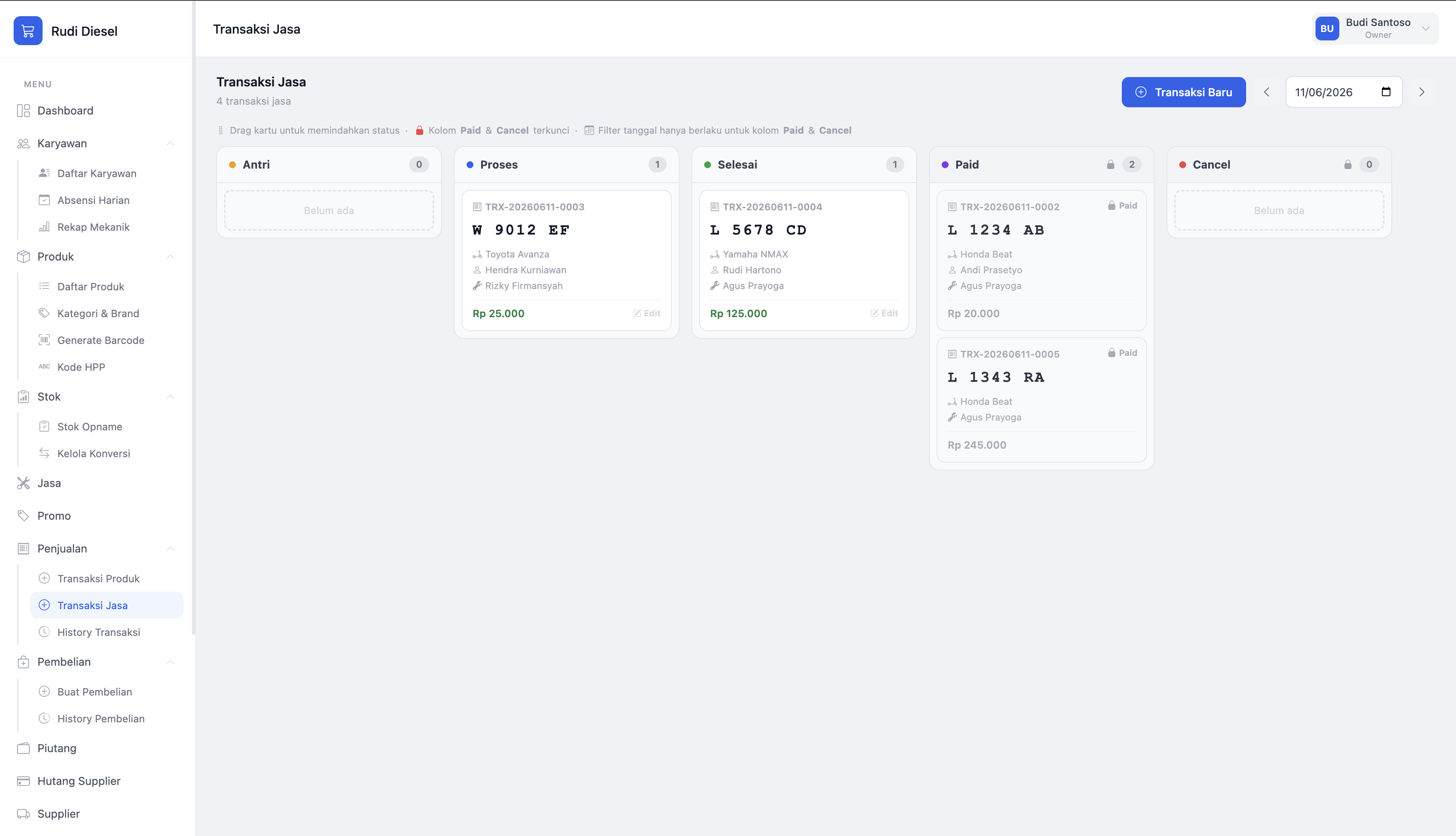
Task: Open the L 1234 AB paid card
Action: coord(1042,261)
